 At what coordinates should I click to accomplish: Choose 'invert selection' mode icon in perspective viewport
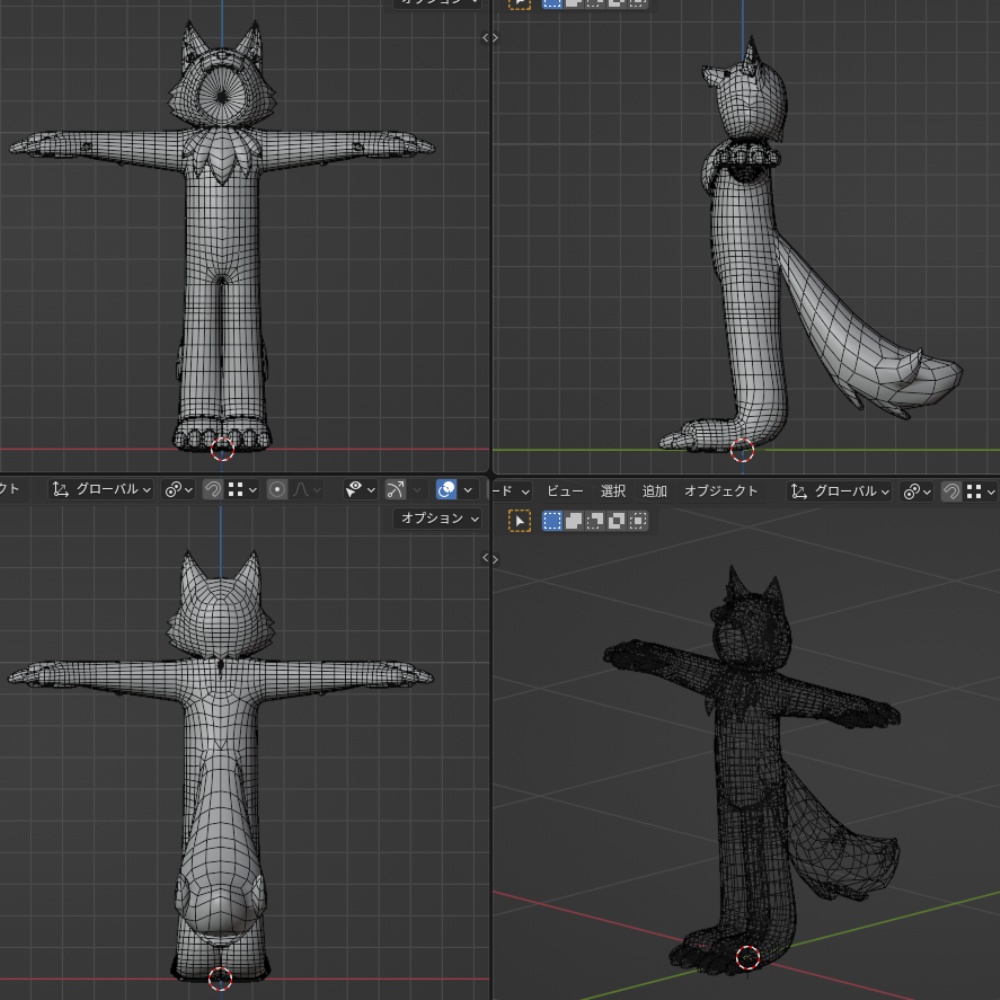point(616,521)
